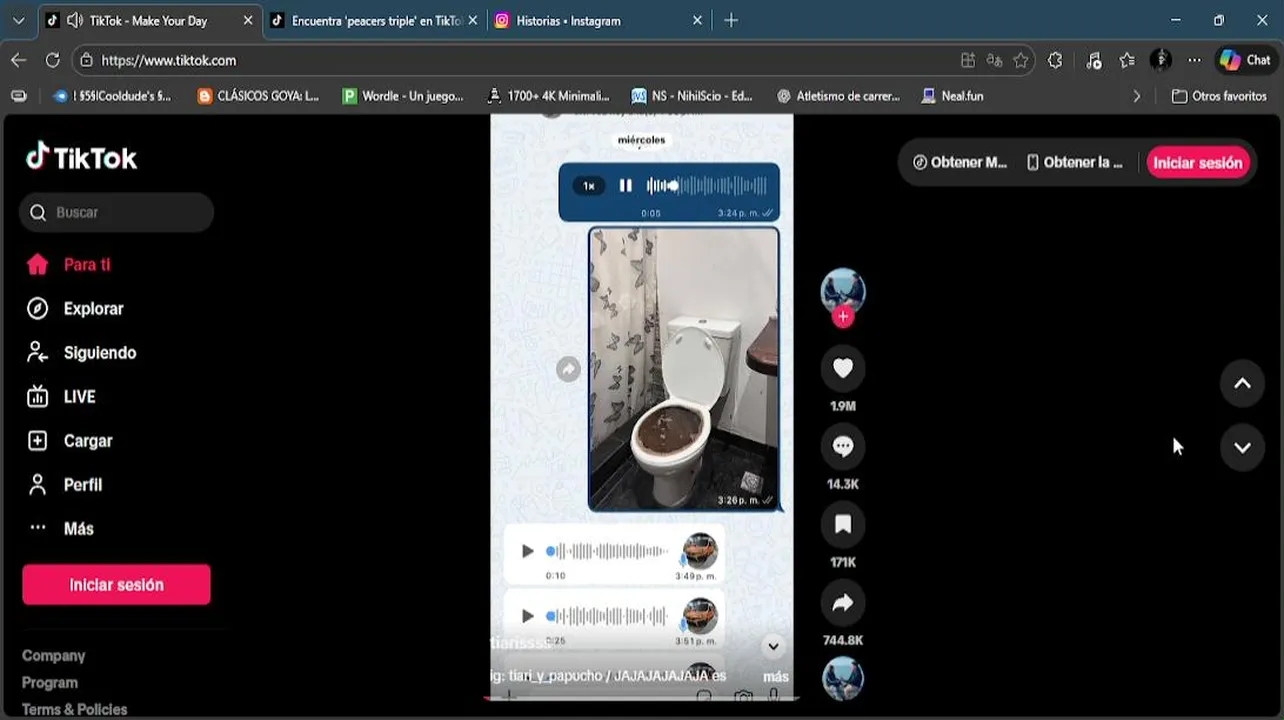Image resolution: width=1284 pixels, height=720 pixels.
Task: Click the TikTok logo
Action: coord(81,157)
